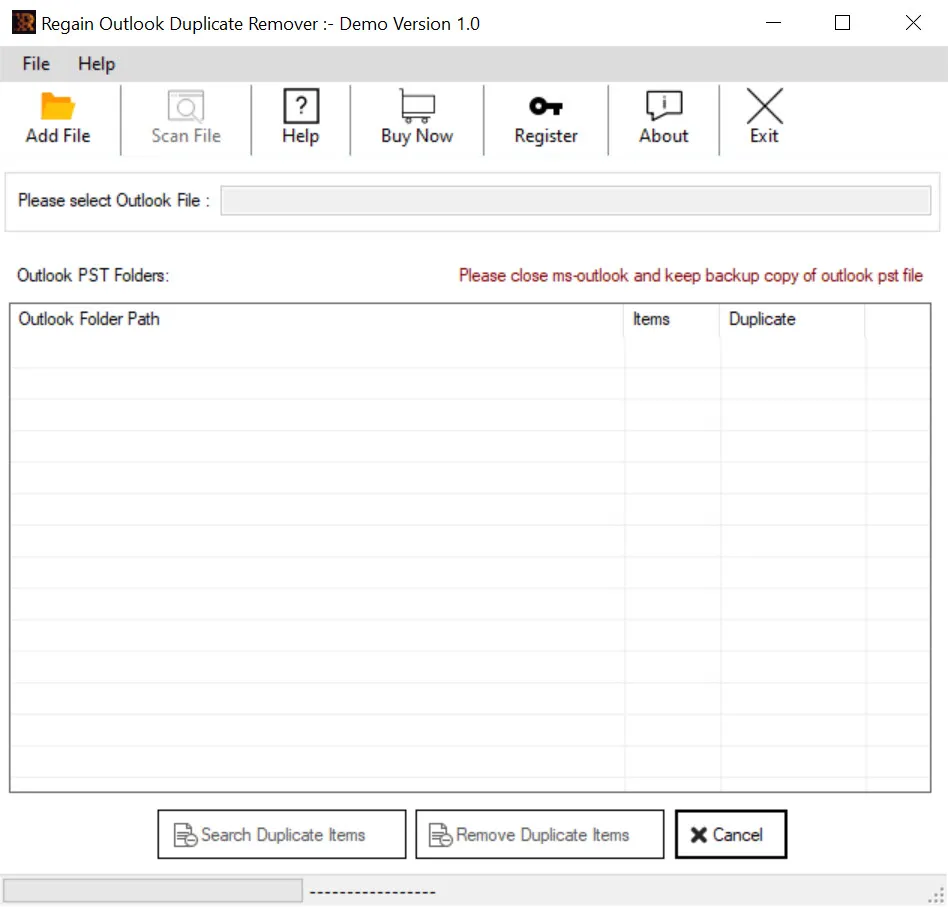Click the Items column header
Image resolution: width=948 pixels, height=907 pixels.
tap(672, 319)
